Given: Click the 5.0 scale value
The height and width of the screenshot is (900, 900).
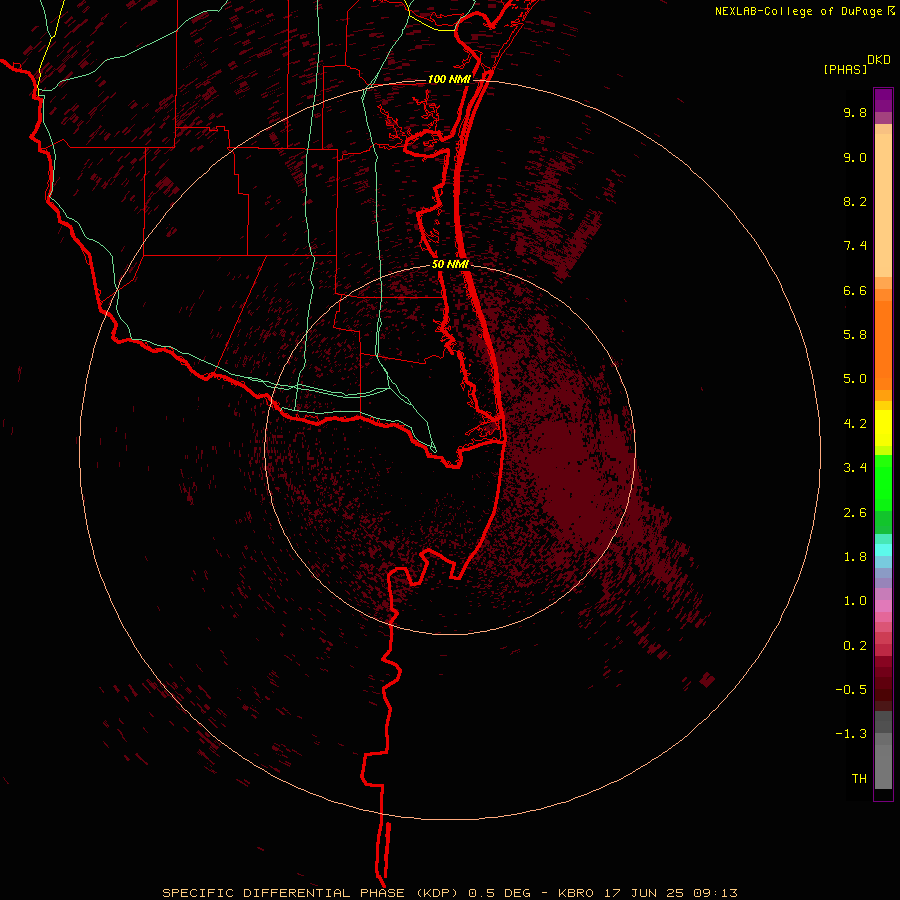Looking at the screenshot, I should point(855,379).
